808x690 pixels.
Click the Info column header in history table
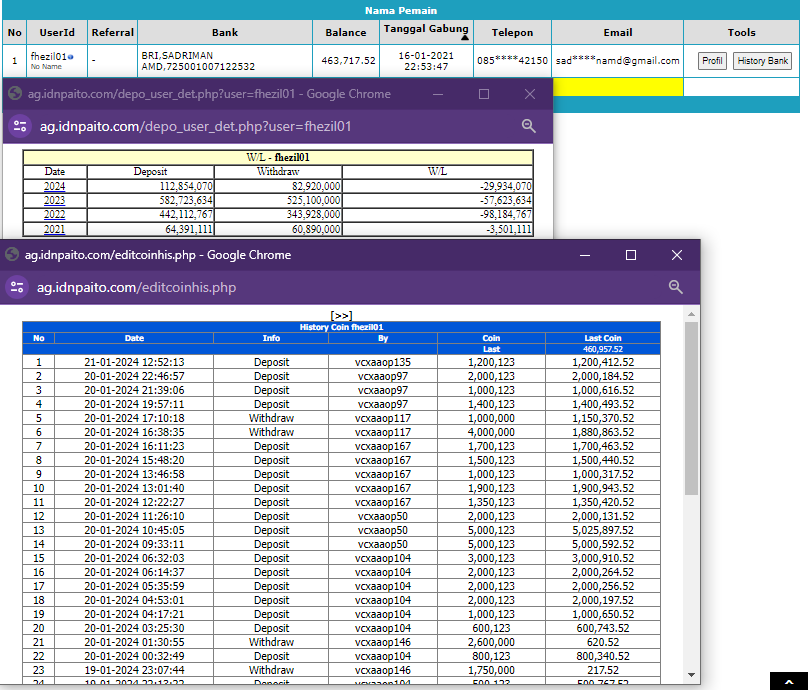pos(271,338)
